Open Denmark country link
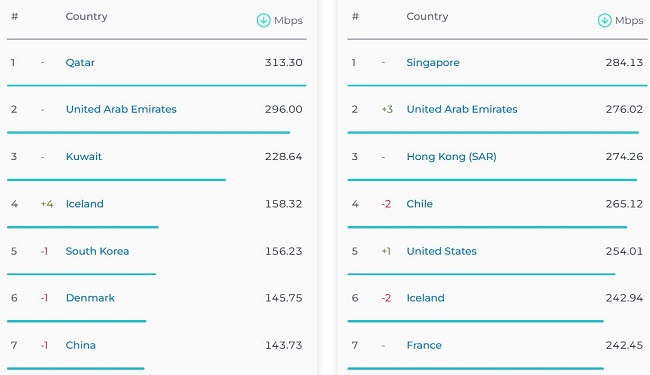 point(90,298)
